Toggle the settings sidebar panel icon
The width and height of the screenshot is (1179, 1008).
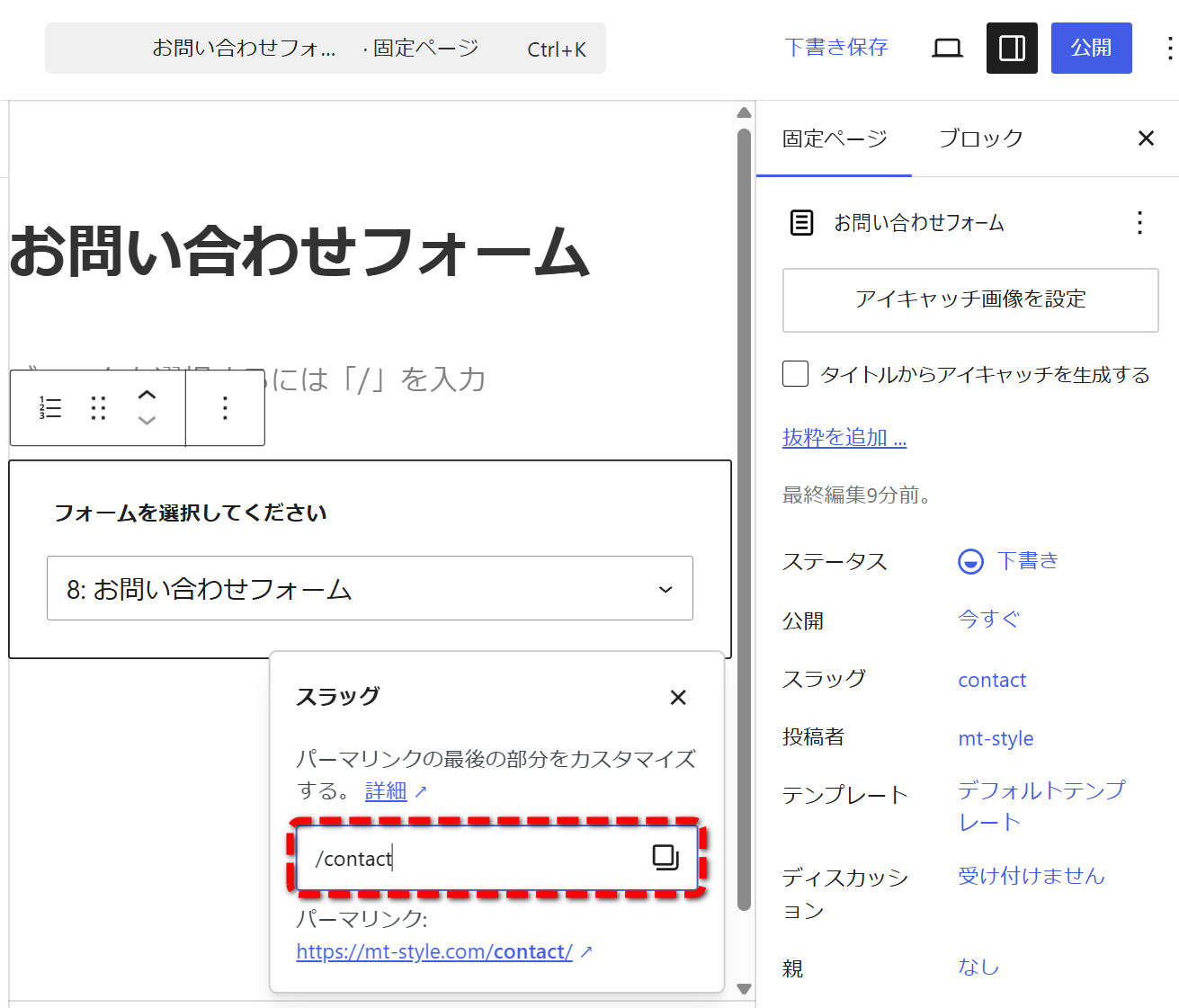pyautogui.click(x=1012, y=49)
